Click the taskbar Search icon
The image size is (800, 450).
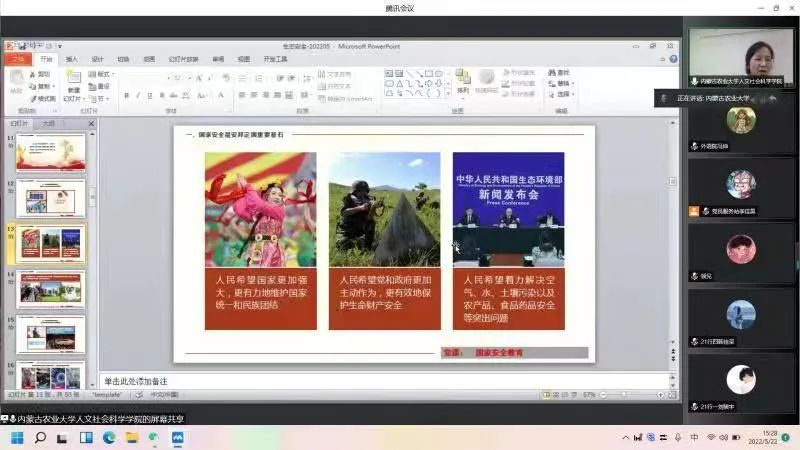pos(40,438)
